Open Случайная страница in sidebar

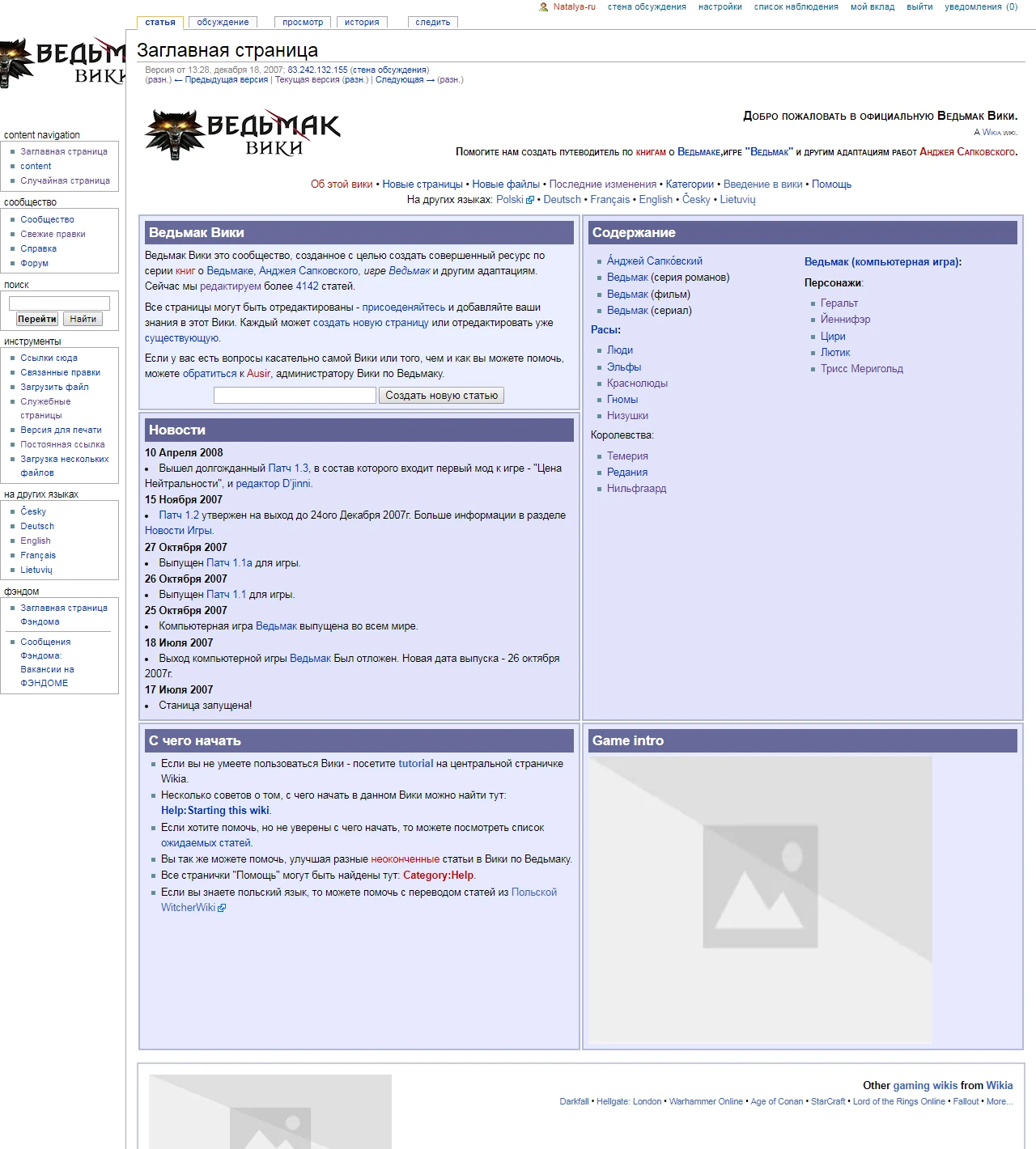(x=66, y=180)
